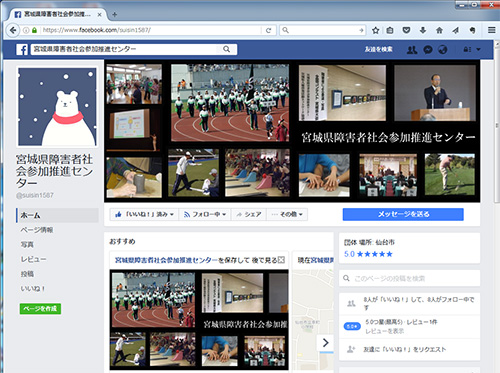
Task: Click the @suisin1587 username text
Action: tap(35, 195)
